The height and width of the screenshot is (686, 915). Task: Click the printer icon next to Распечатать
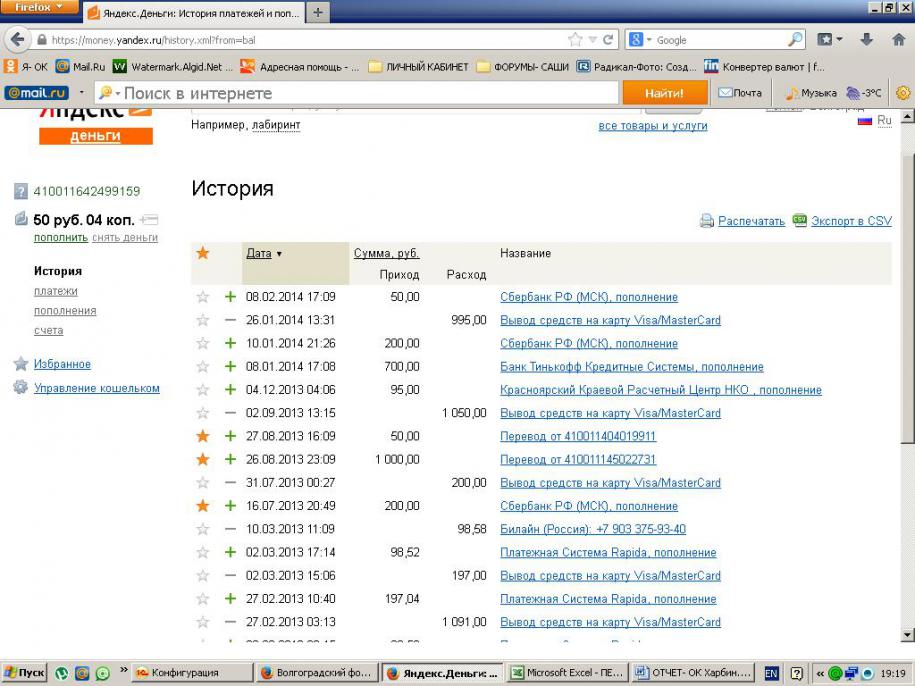(x=707, y=220)
